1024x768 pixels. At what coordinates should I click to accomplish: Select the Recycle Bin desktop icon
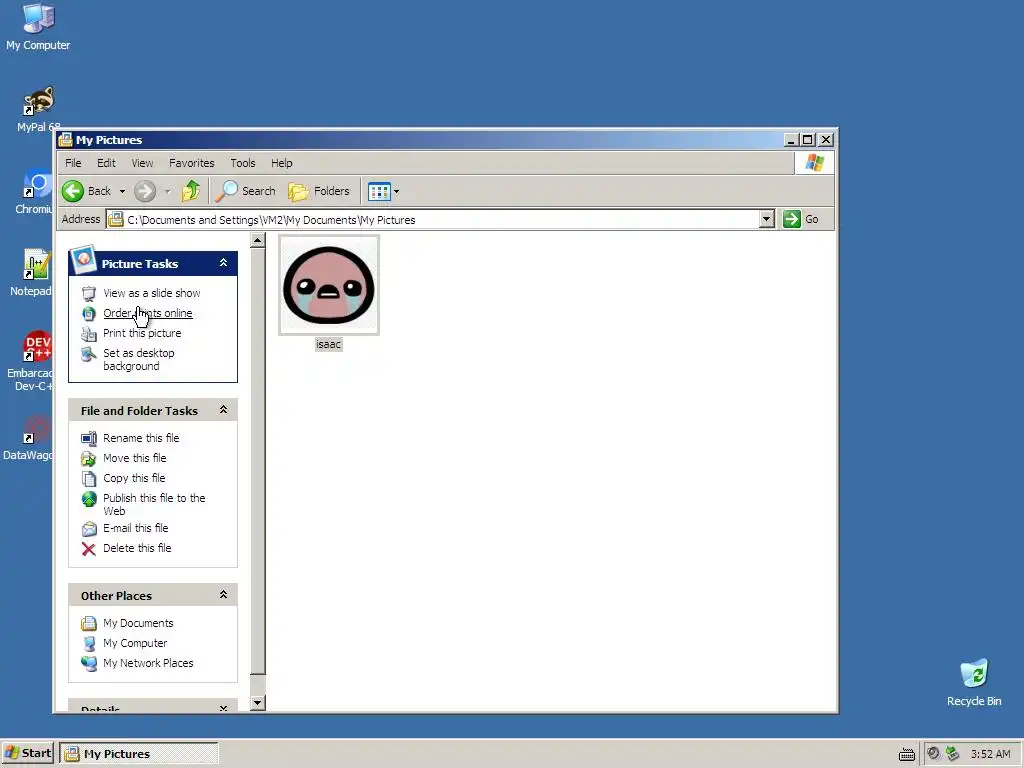coord(974,682)
